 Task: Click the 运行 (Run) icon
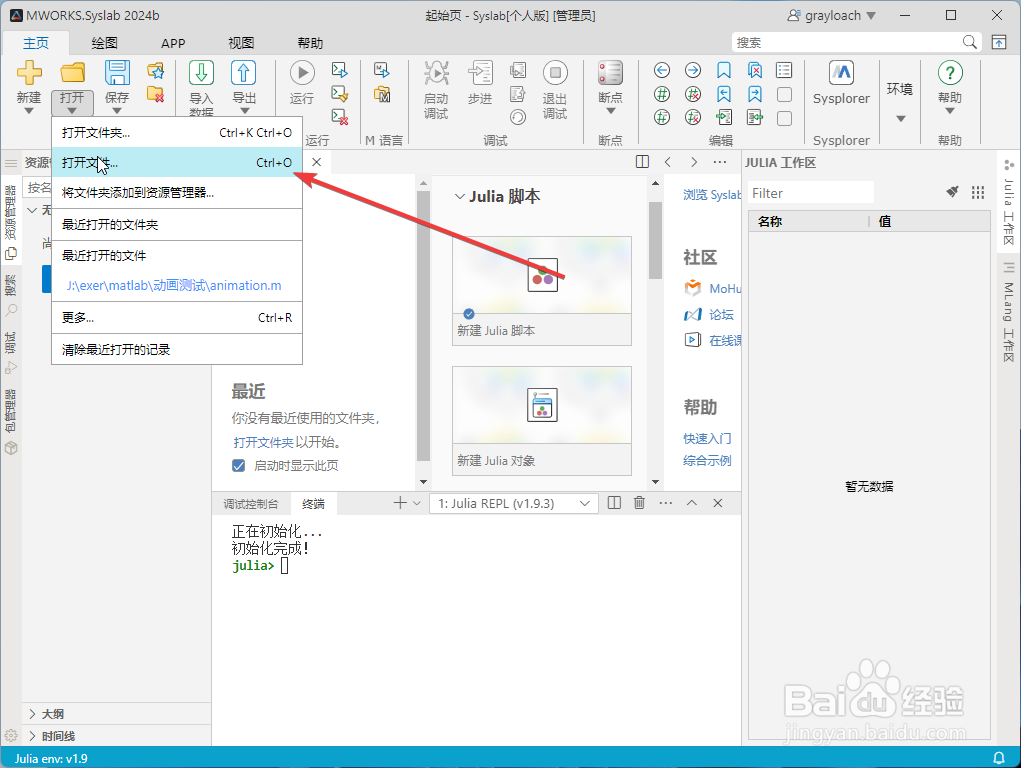click(x=302, y=72)
